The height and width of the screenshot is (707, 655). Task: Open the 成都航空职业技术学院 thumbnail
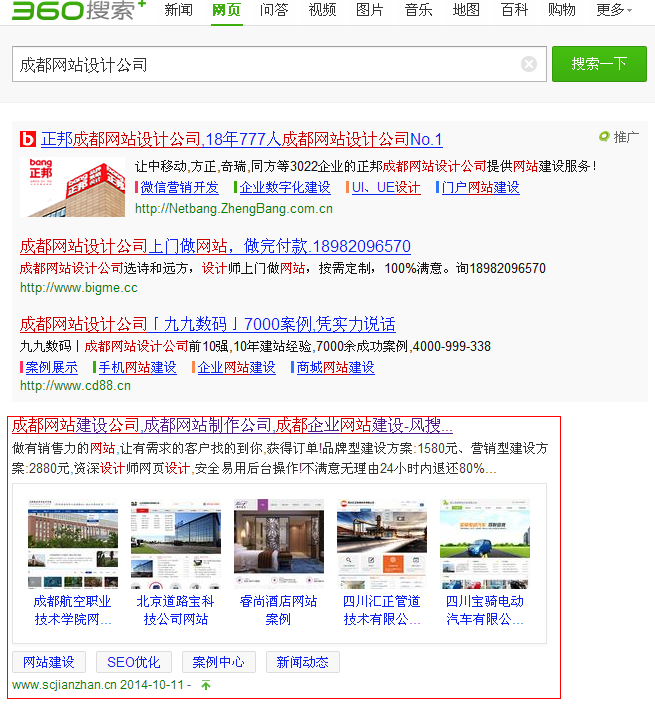[x=73, y=548]
